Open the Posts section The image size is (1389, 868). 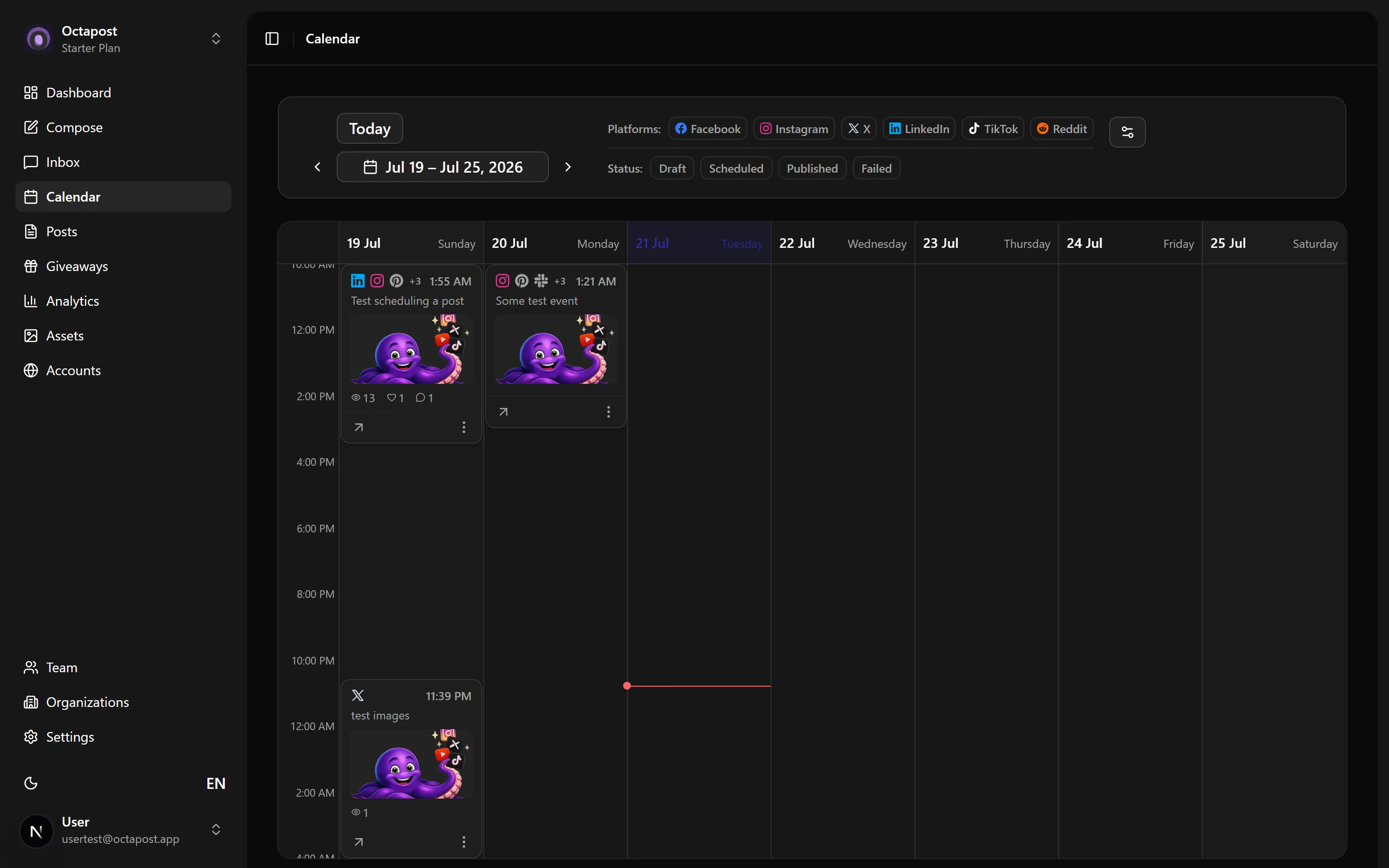pyautogui.click(x=123, y=231)
